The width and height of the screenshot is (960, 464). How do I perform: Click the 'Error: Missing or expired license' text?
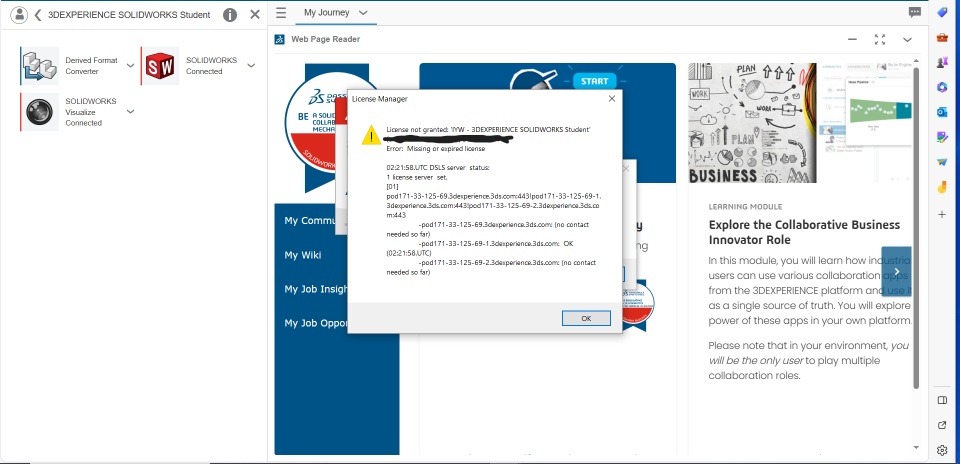coord(435,149)
